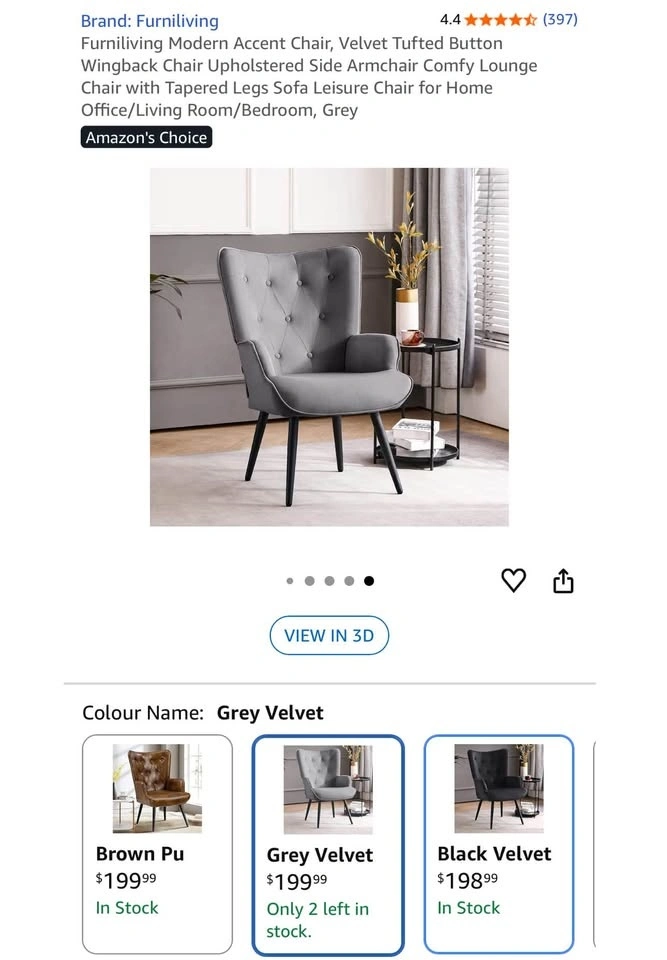The image size is (667, 960).
Task: Tap the VIEW IN 3D button
Action: click(330, 636)
